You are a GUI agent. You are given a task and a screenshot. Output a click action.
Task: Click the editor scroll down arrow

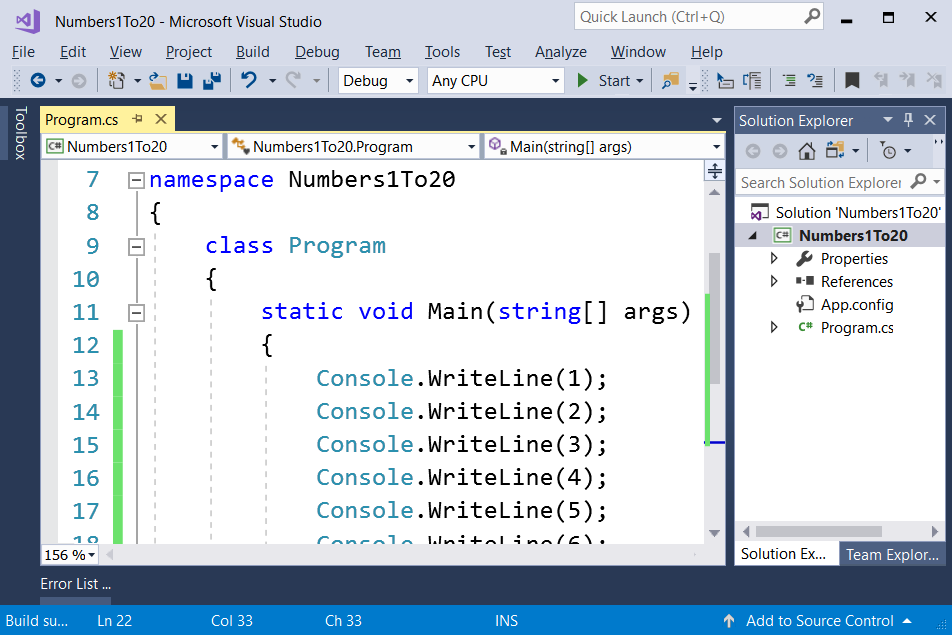(x=715, y=533)
